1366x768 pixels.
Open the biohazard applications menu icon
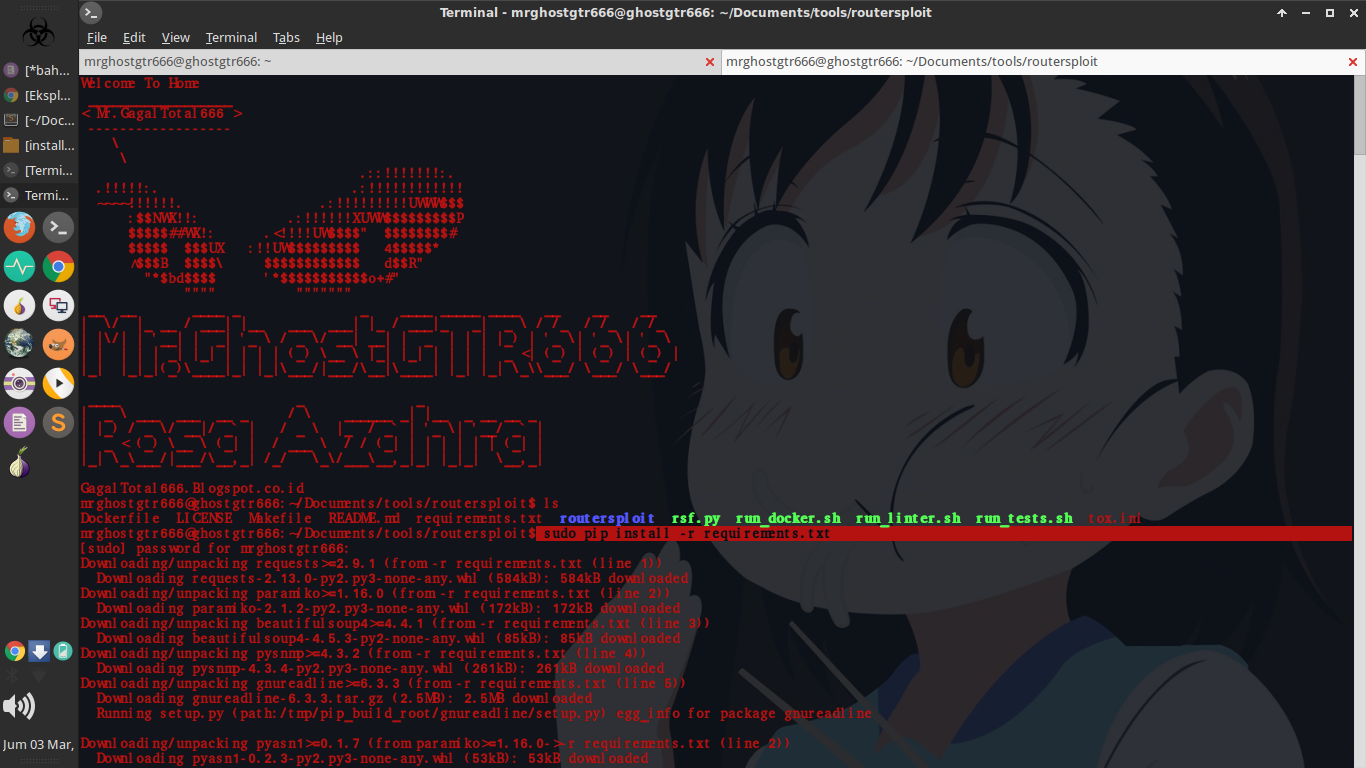(x=38, y=32)
